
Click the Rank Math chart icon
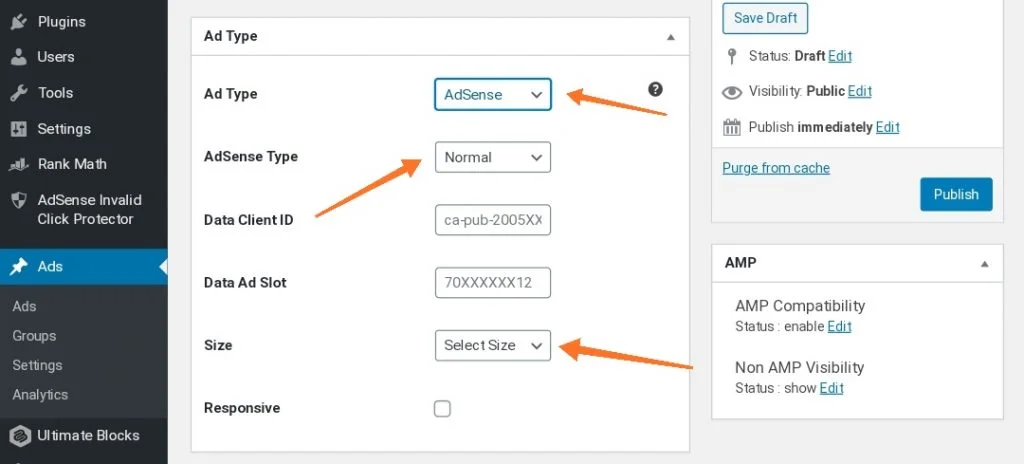pos(18,164)
